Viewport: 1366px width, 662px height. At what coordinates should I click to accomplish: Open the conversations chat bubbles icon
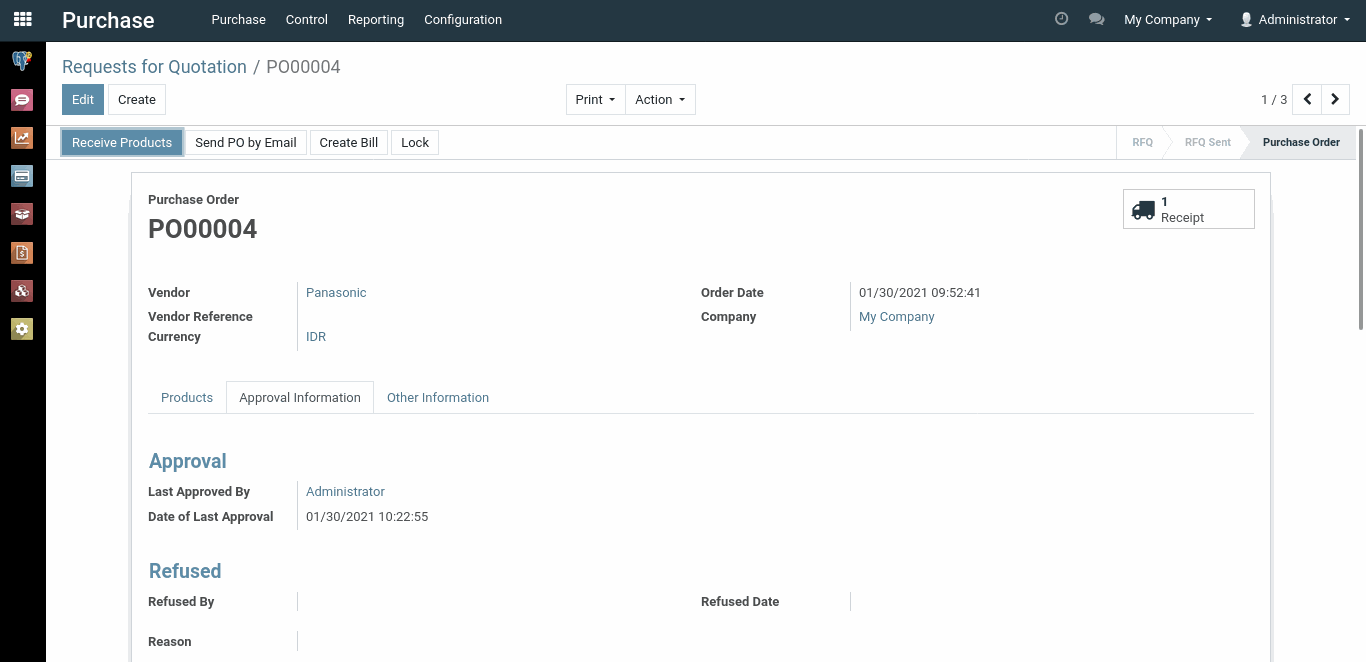1096,19
